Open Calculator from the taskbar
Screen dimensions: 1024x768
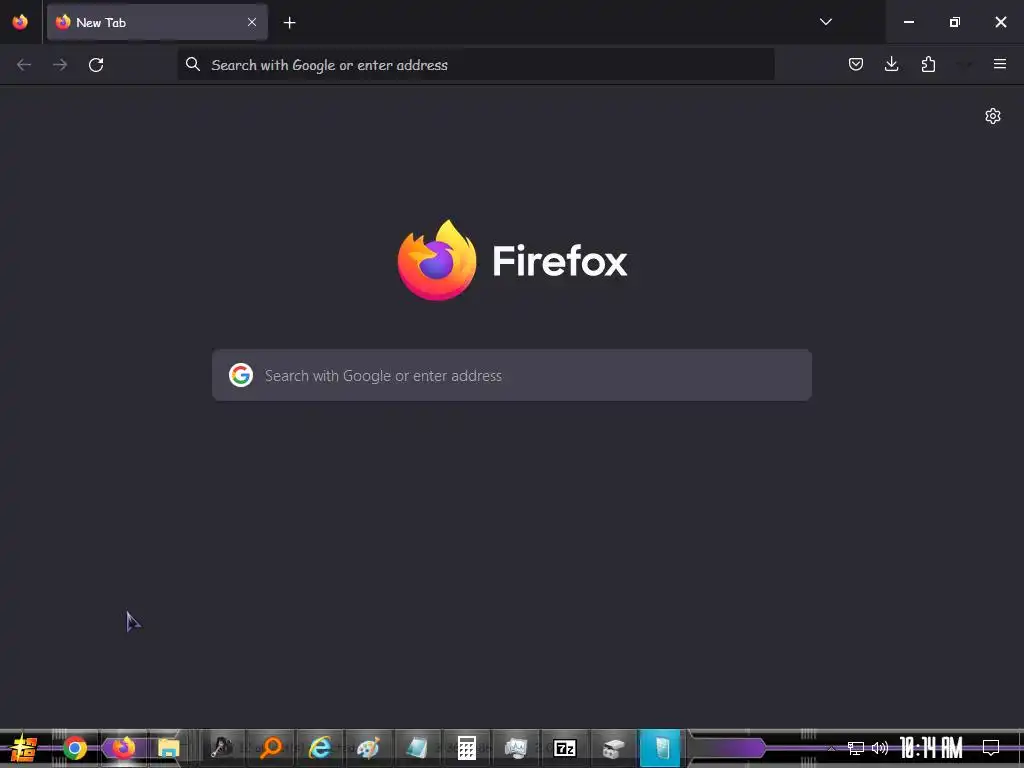click(x=466, y=748)
